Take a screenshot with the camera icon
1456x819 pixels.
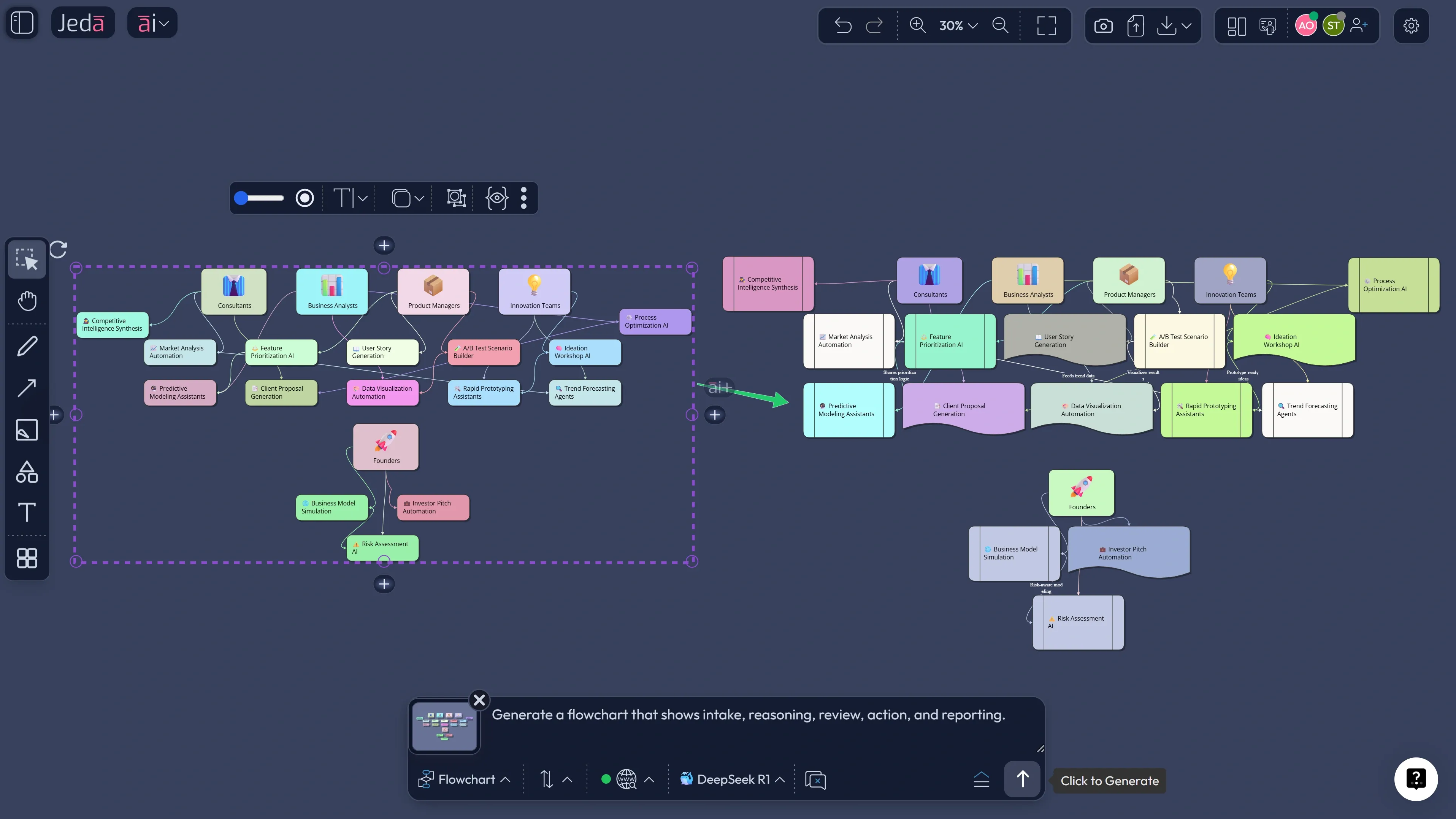[x=1103, y=25]
